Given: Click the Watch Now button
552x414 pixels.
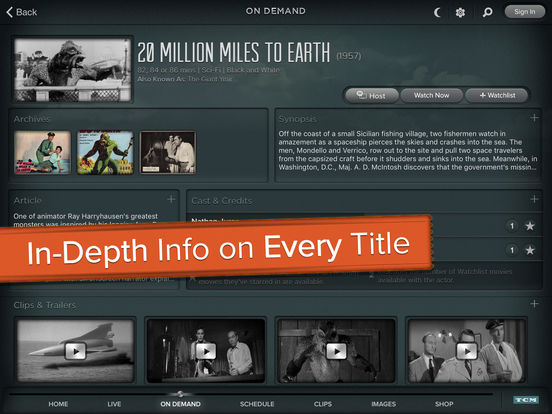Looking at the screenshot, I should [432, 95].
